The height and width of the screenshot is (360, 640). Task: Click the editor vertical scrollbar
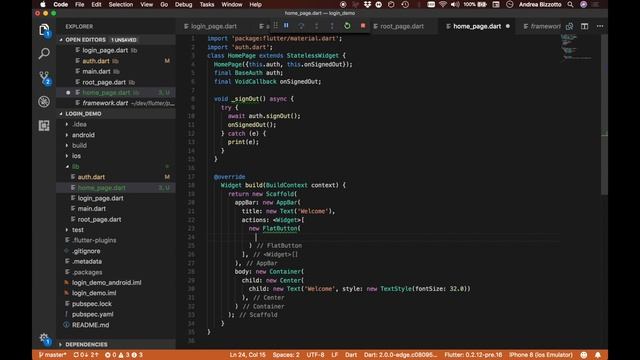click(x=604, y=114)
